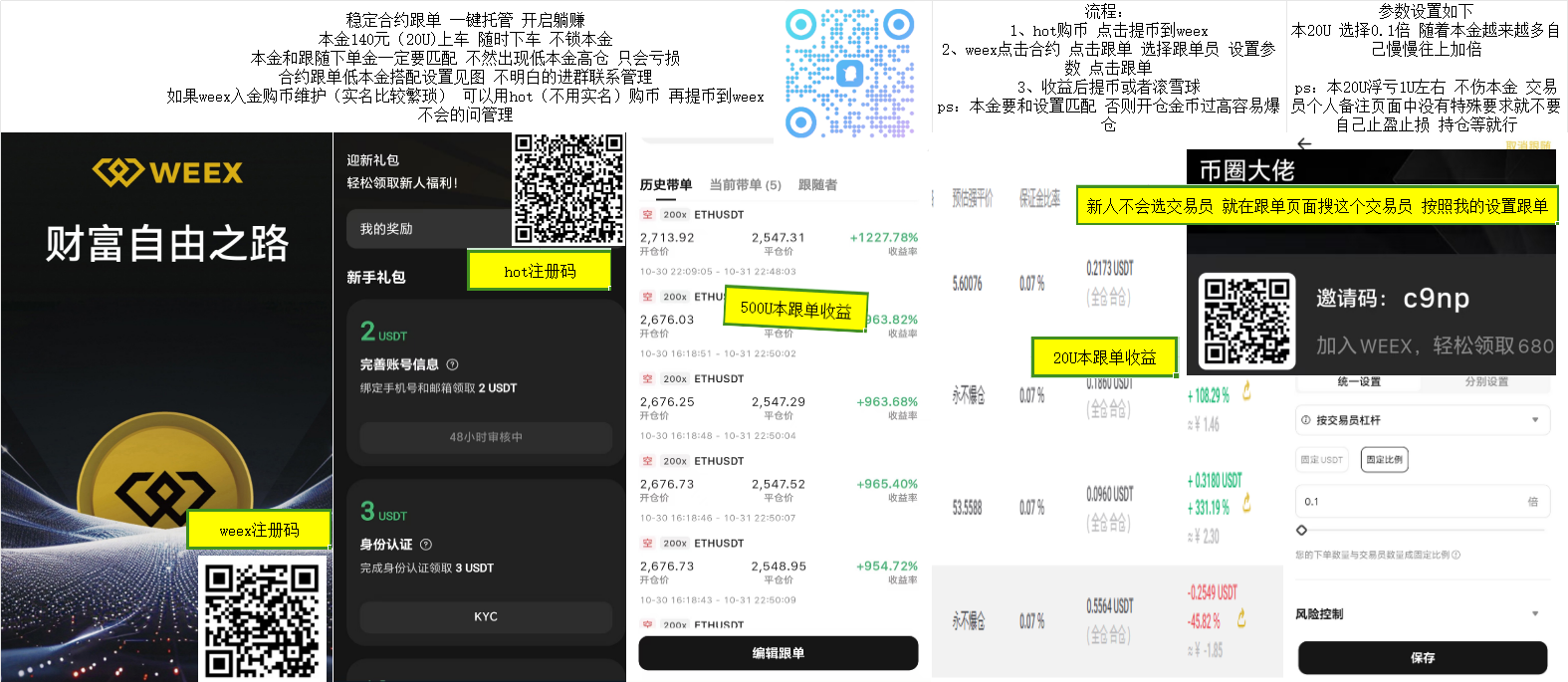Click the 0.1 倍 ratio input field

click(x=1423, y=502)
